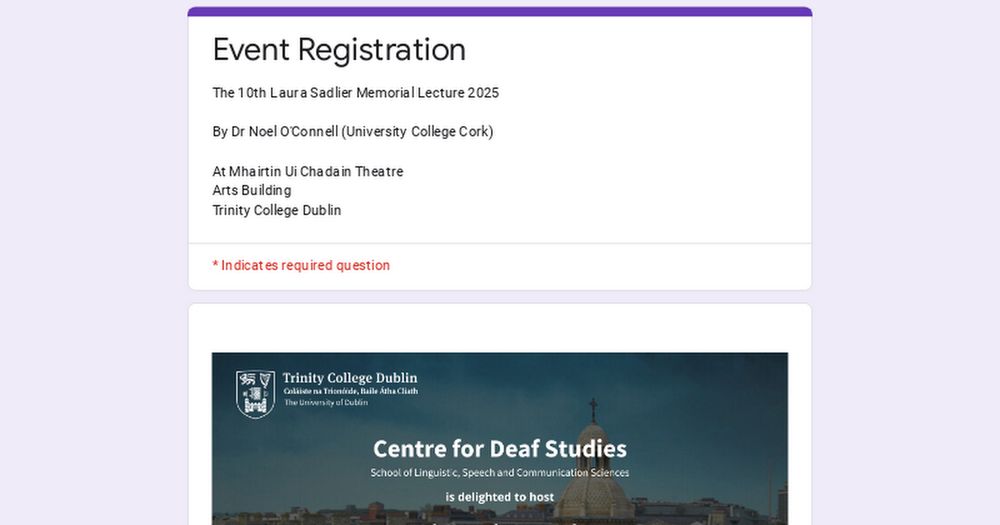Select the 10th Laura Sadlier Memorial Lecture text
Screen dimensions: 1000x525
(x=355, y=93)
